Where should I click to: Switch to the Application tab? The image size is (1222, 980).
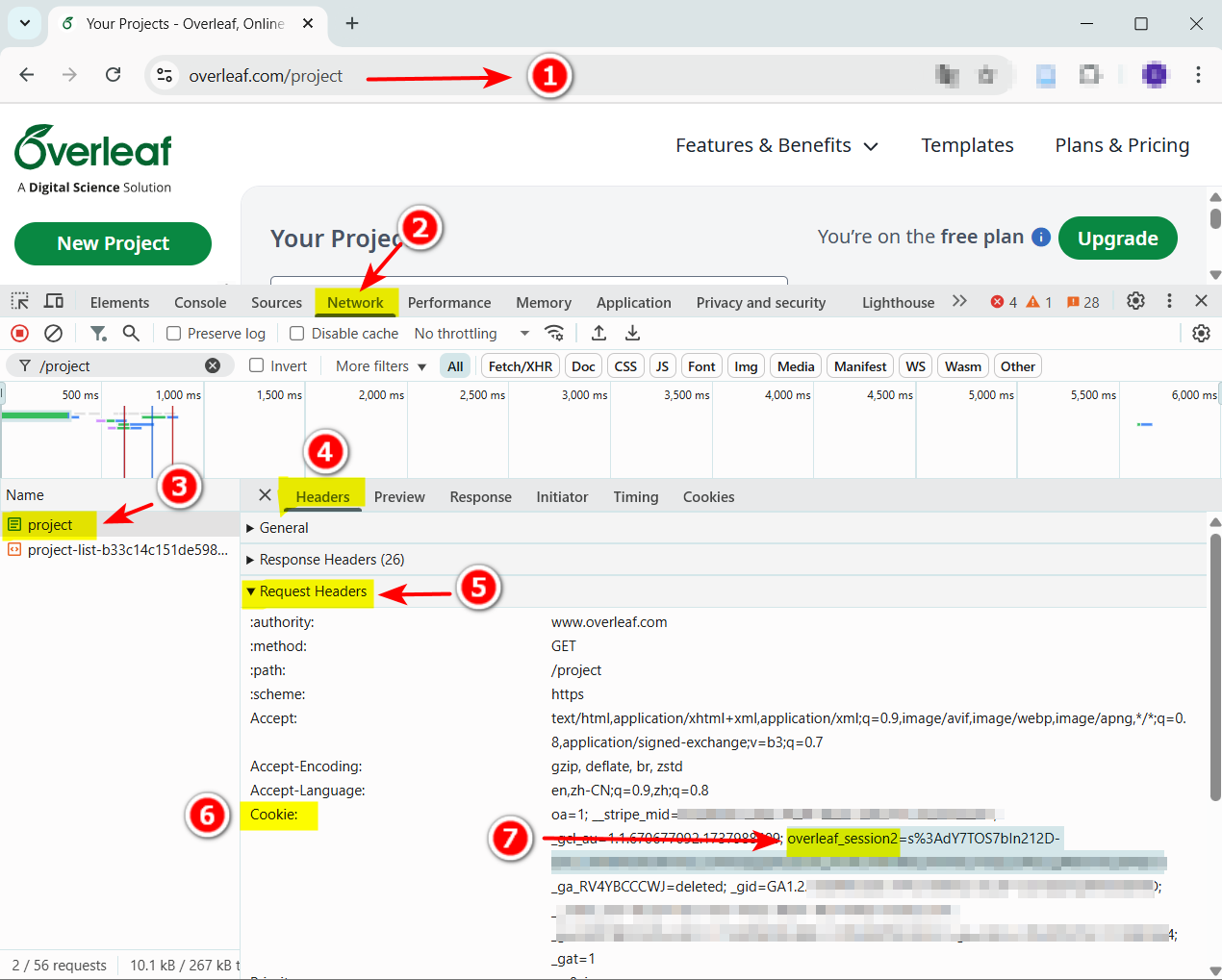[x=634, y=302]
